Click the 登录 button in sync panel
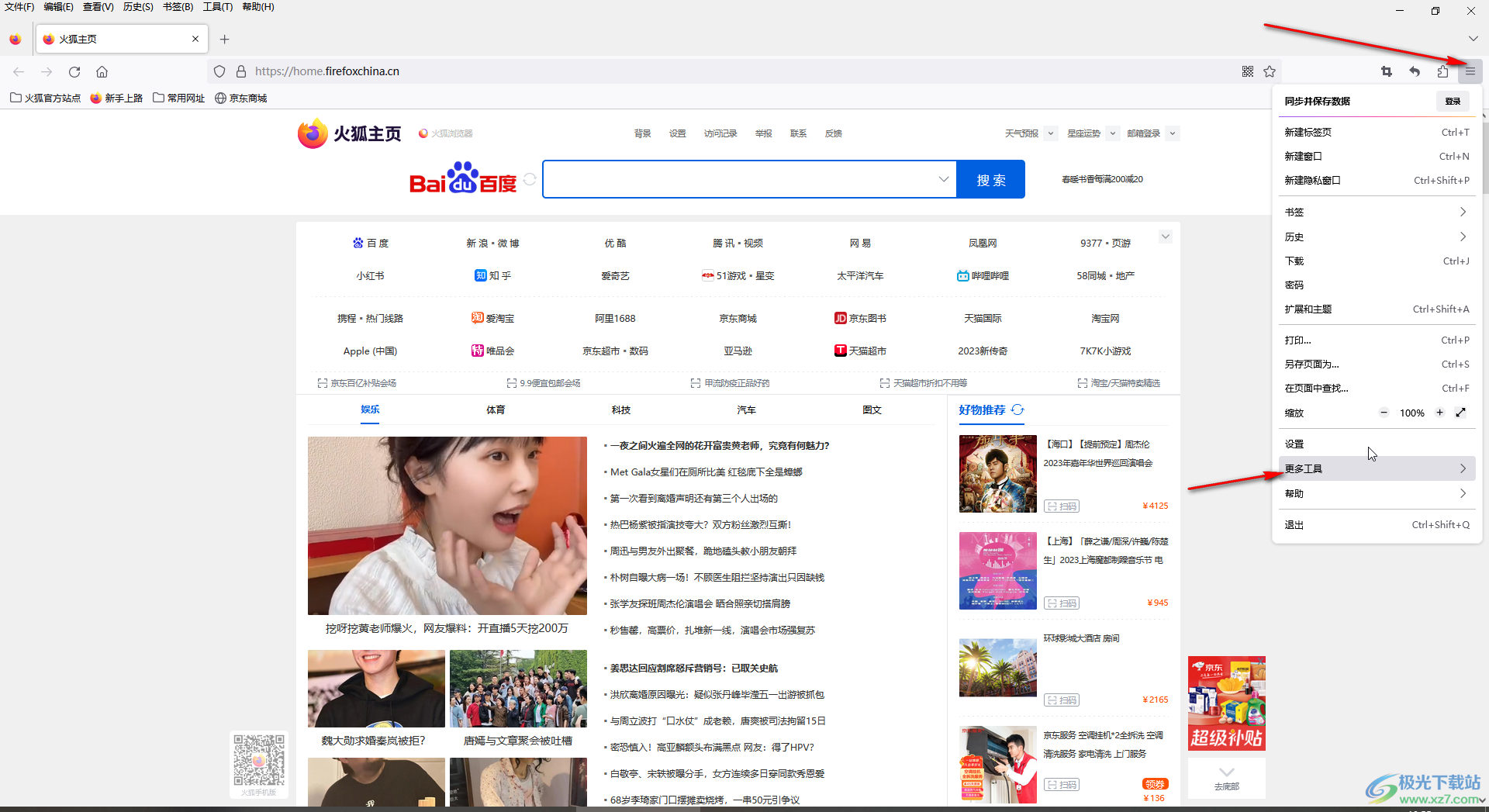The width and height of the screenshot is (1489, 812). (x=1453, y=101)
